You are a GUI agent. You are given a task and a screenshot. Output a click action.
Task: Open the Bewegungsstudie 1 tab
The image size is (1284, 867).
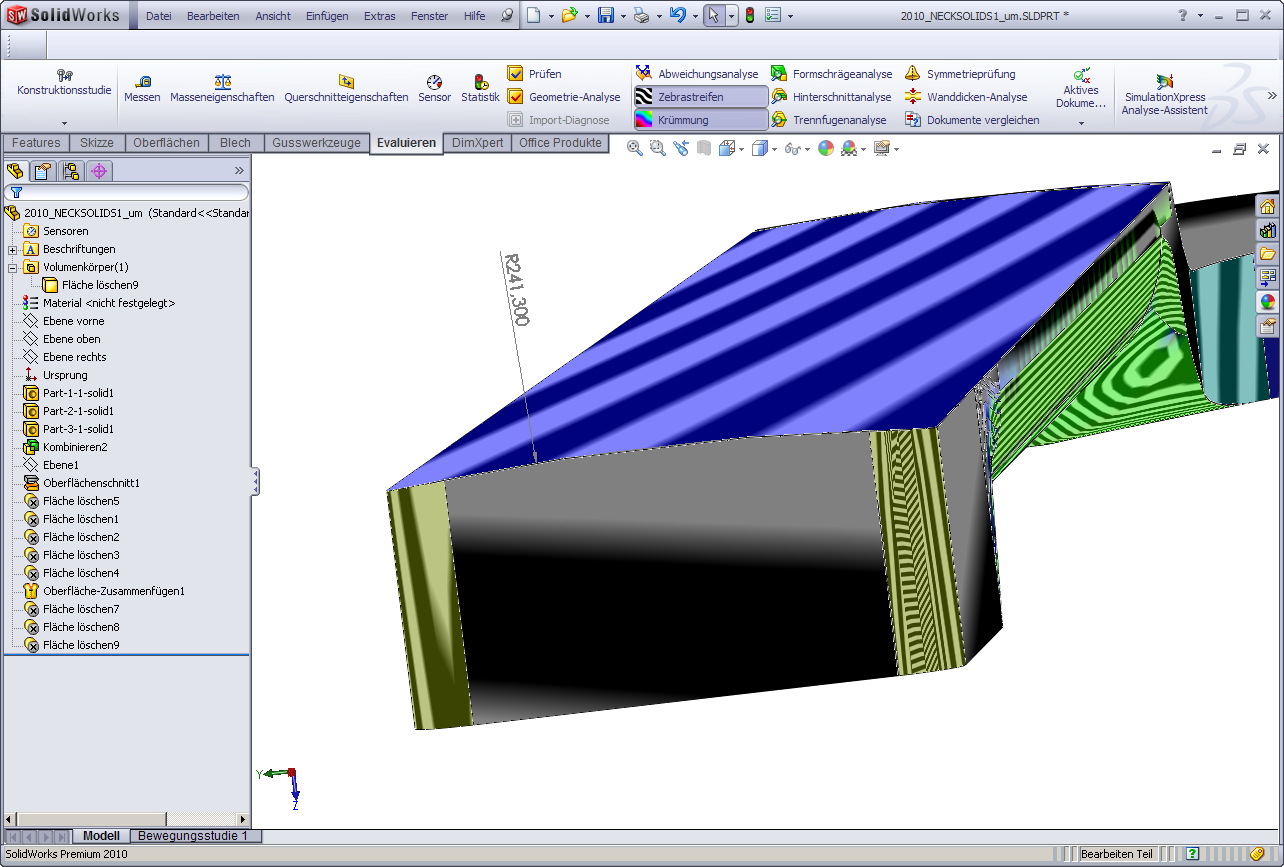click(192, 836)
